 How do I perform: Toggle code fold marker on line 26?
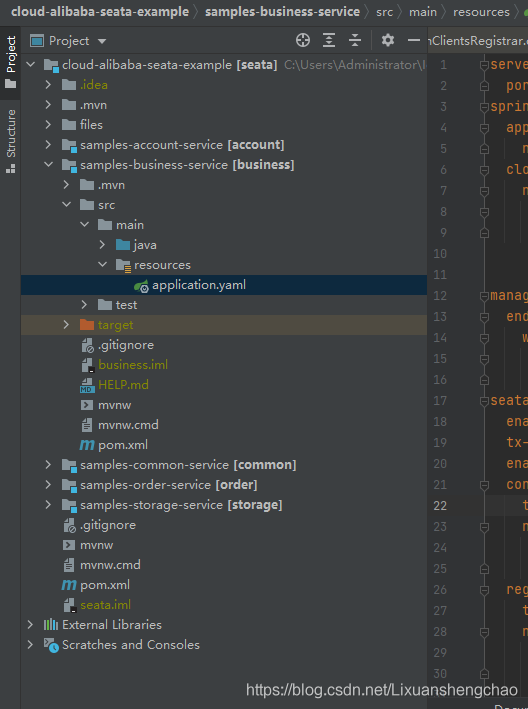pyautogui.click(x=484, y=590)
